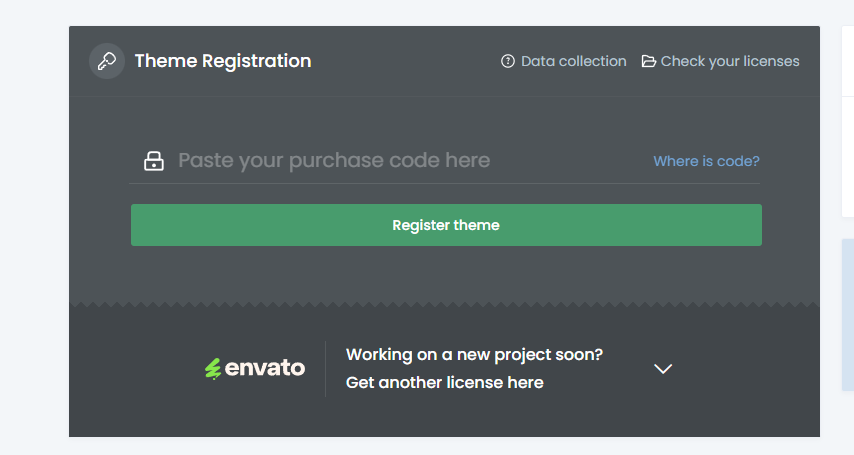The image size is (854, 455).
Task: Expand the Envato license section chevron
Action: pyautogui.click(x=663, y=369)
